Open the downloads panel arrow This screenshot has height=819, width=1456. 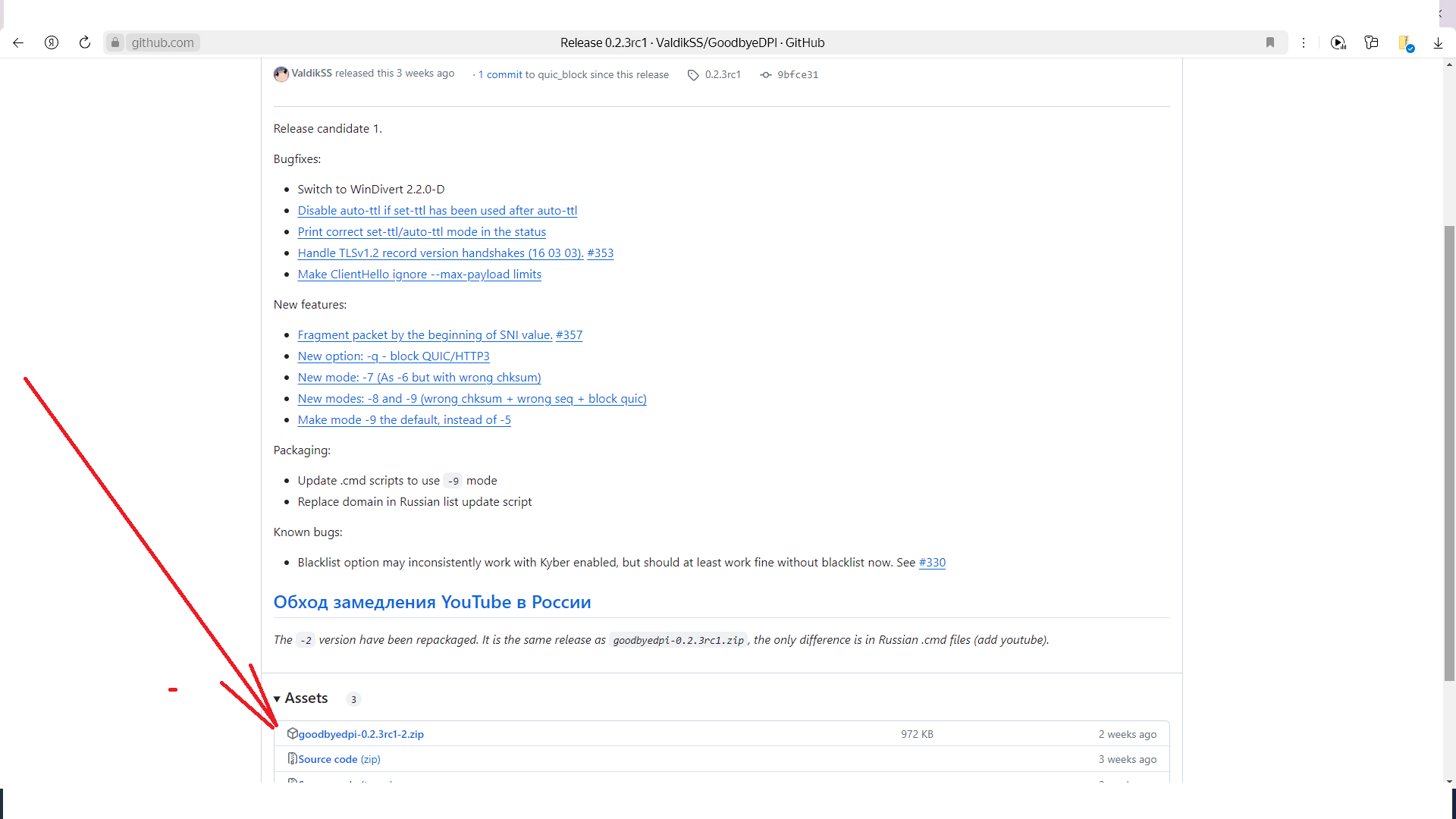1438,42
